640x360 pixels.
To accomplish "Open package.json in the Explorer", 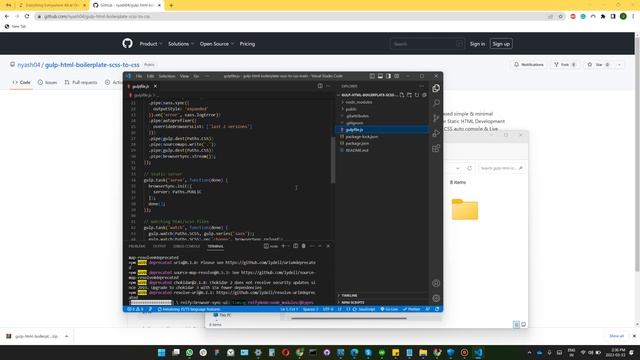I will click(x=357, y=143).
